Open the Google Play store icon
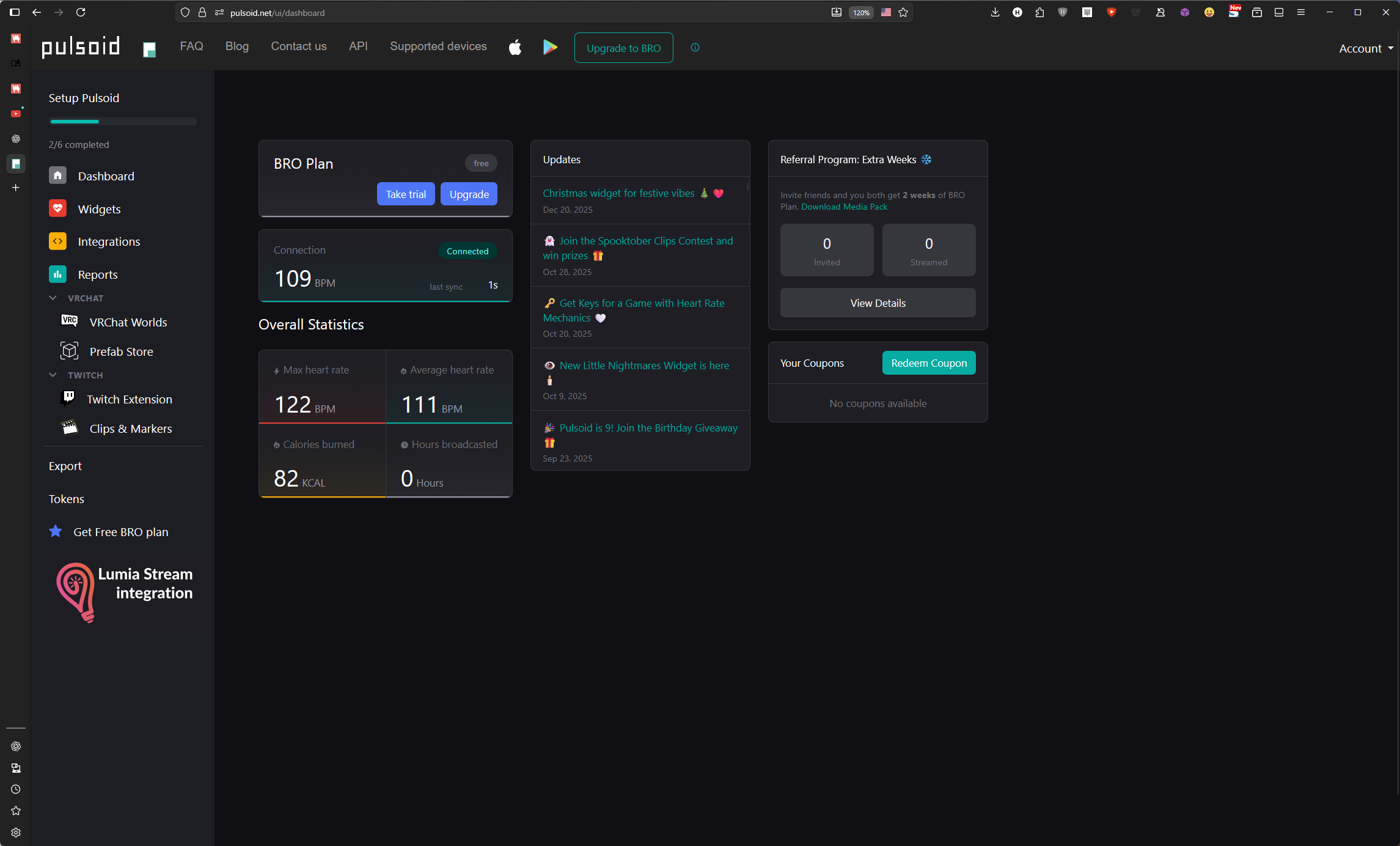 point(550,48)
